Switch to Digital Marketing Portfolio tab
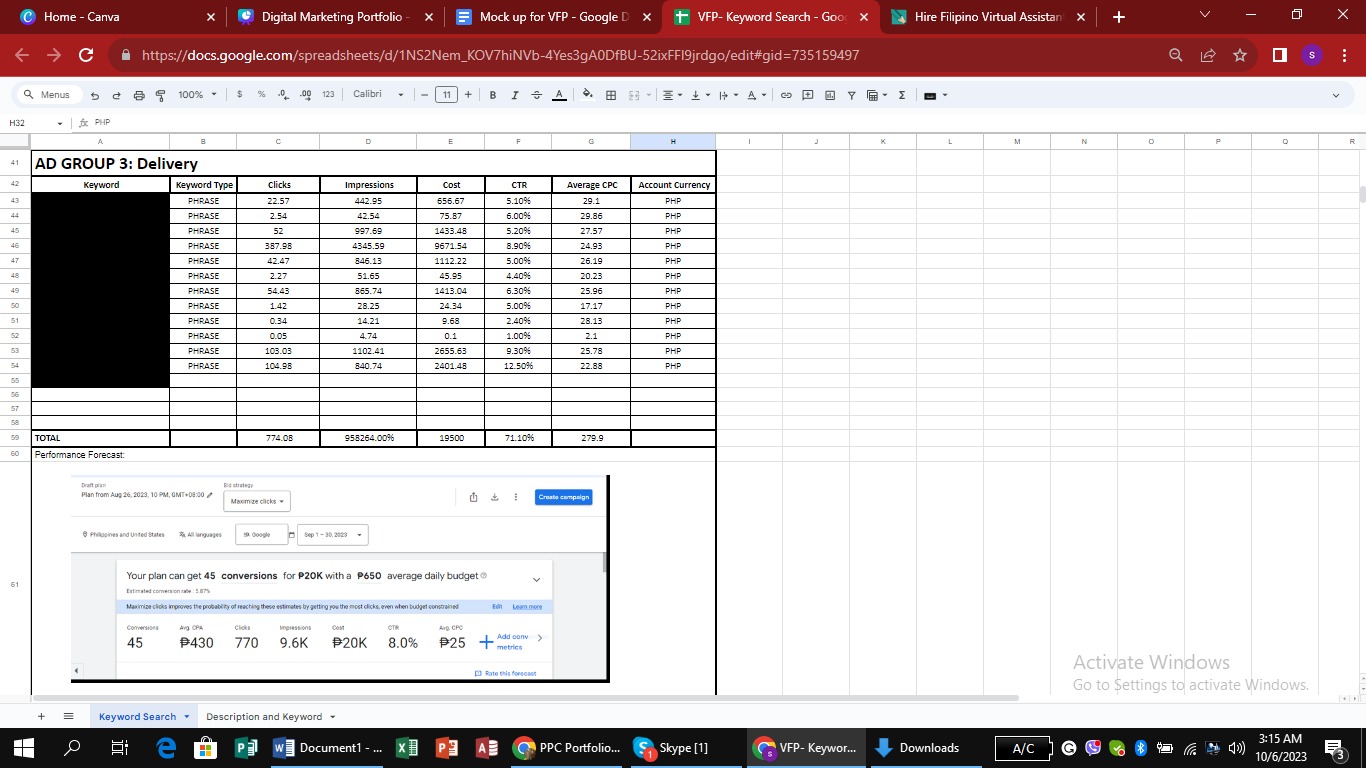1366x768 pixels. click(337, 17)
